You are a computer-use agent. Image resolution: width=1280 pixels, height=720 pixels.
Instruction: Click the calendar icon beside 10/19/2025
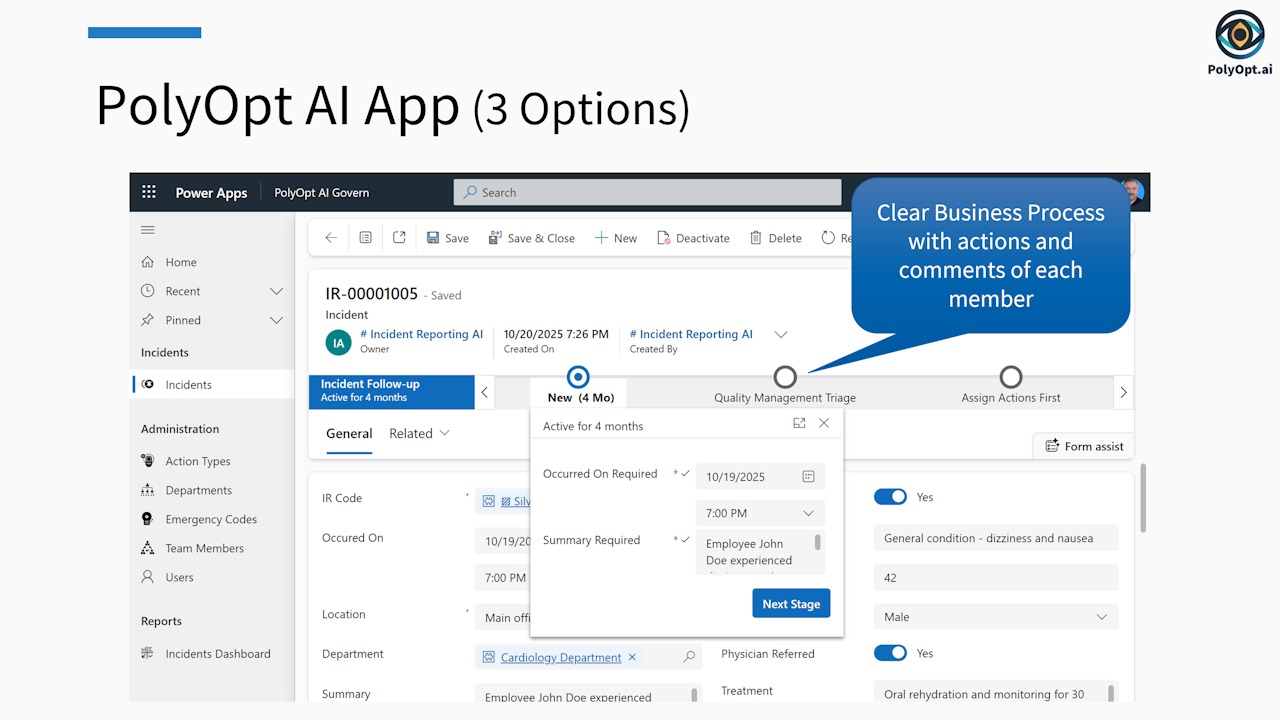pos(808,477)
